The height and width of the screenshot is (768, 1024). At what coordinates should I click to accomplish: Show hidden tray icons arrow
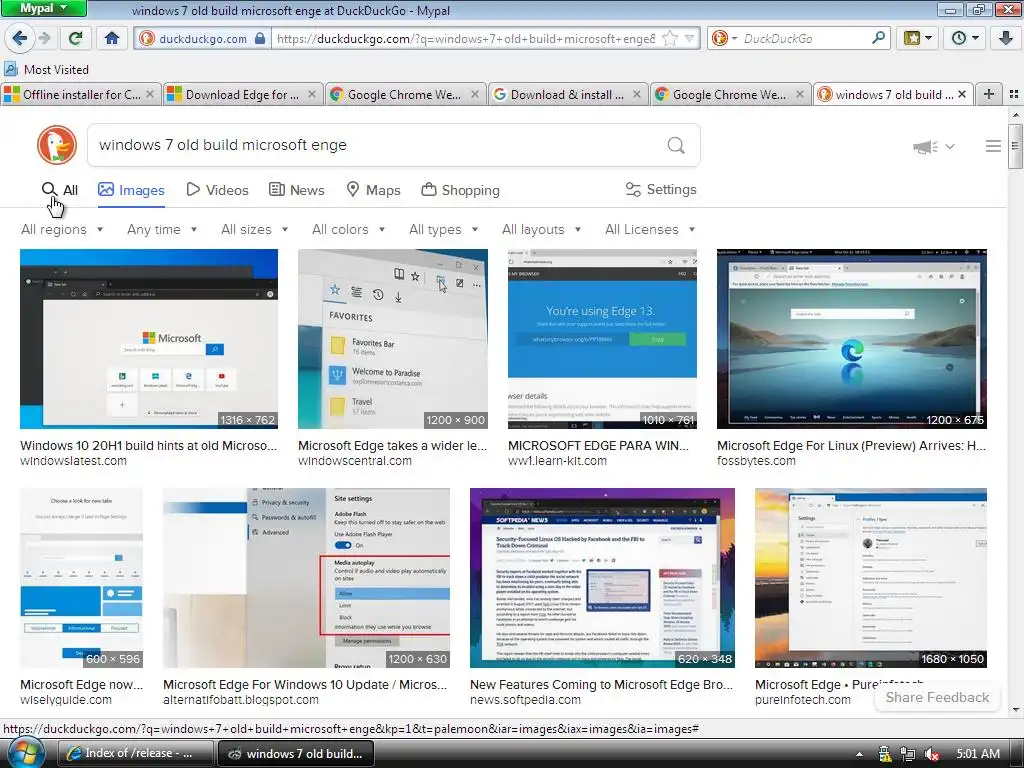coord(859,754)
